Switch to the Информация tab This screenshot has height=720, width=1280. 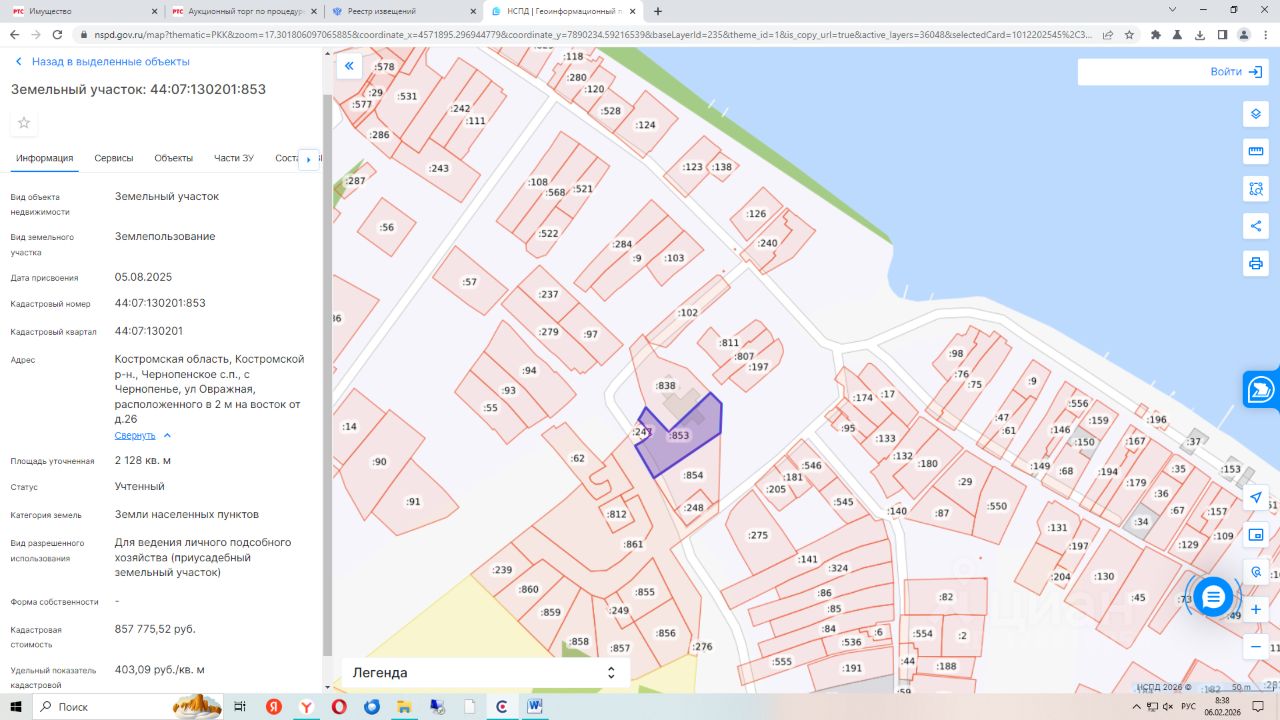point(45,158)
